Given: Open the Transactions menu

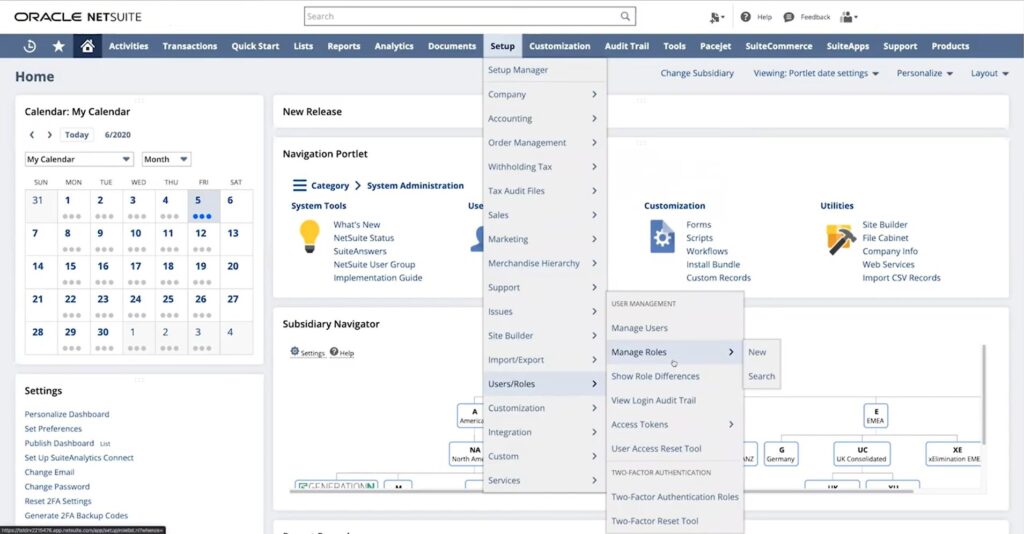Looking at the screenshot, I should tap(189, 46).
